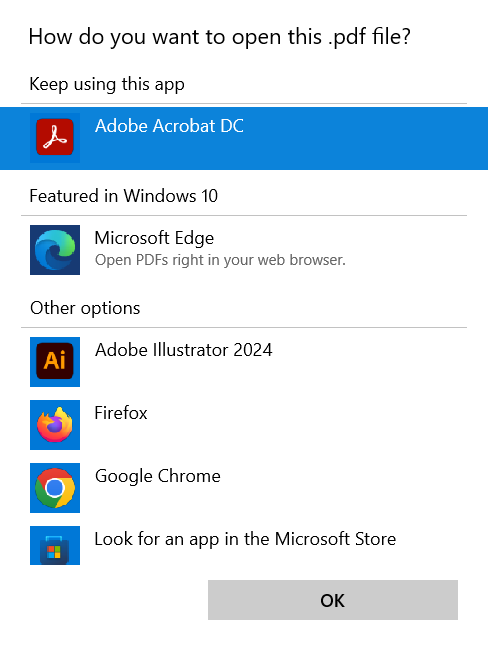Click the Adobe Acrobat DC icon

pos(55,138)
